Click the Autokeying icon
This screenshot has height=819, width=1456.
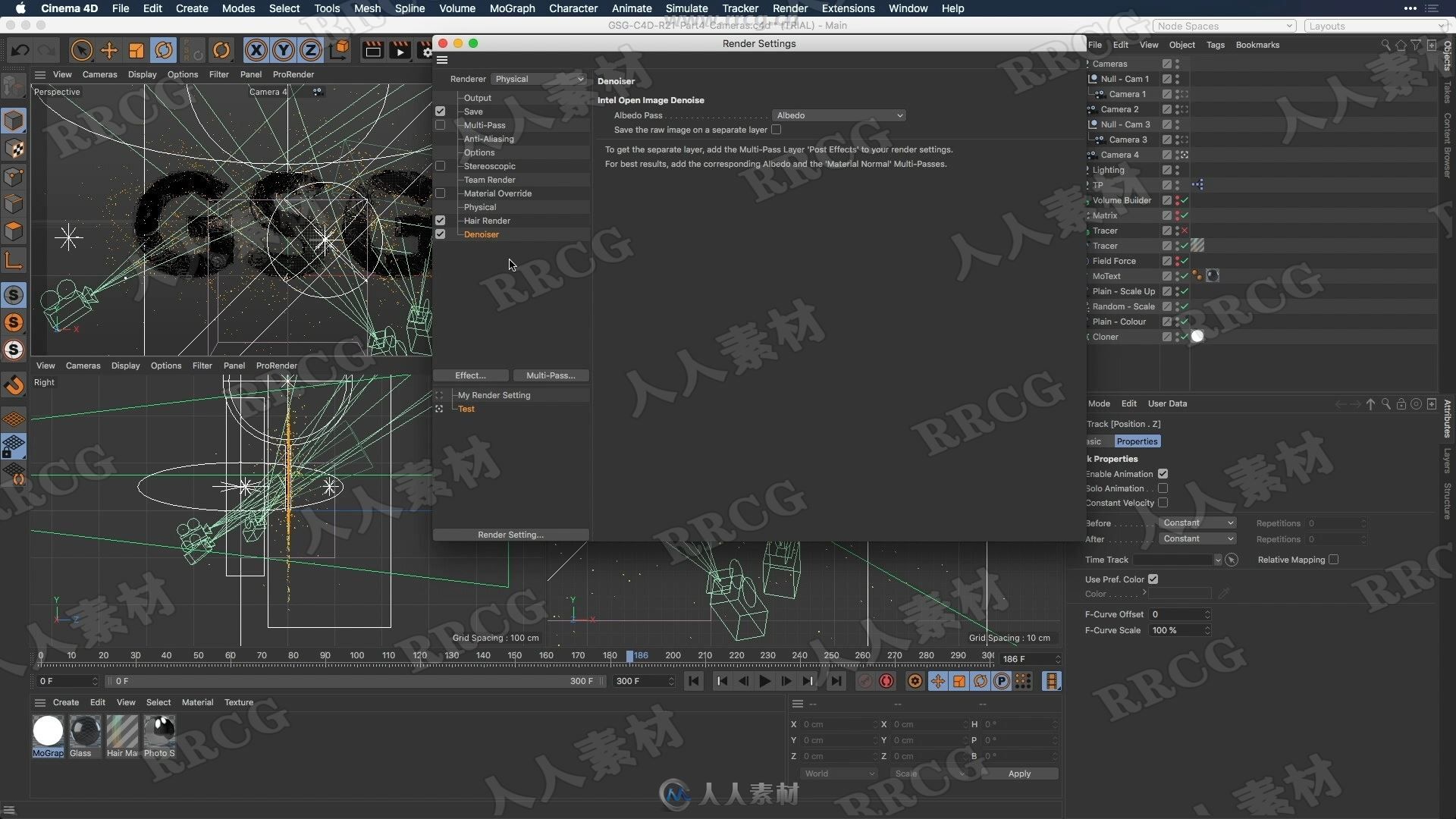(x=886, y=681)
